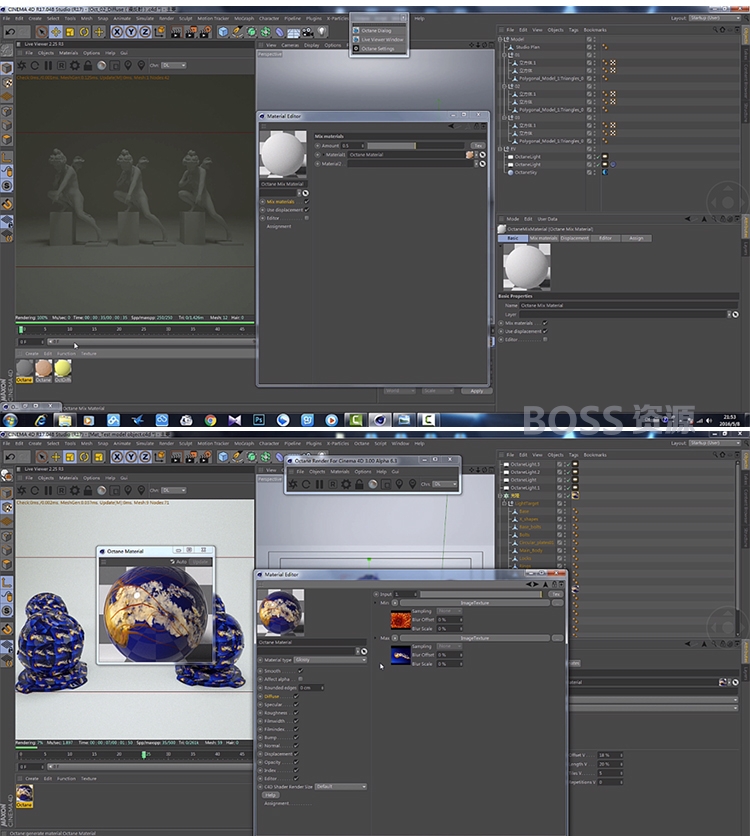Open Sampling dropdown under Min texture
Viewport: 750px width, 838px height.
[449, 611]
